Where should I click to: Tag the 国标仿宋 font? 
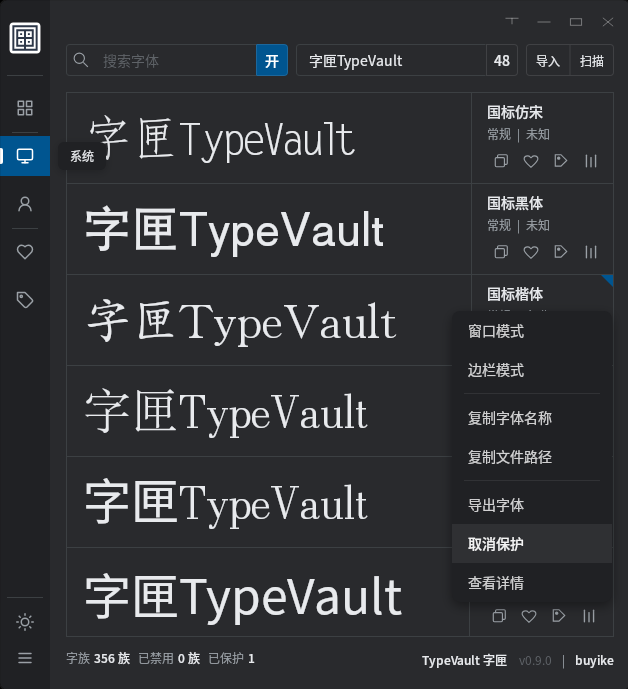click(560, 161)
